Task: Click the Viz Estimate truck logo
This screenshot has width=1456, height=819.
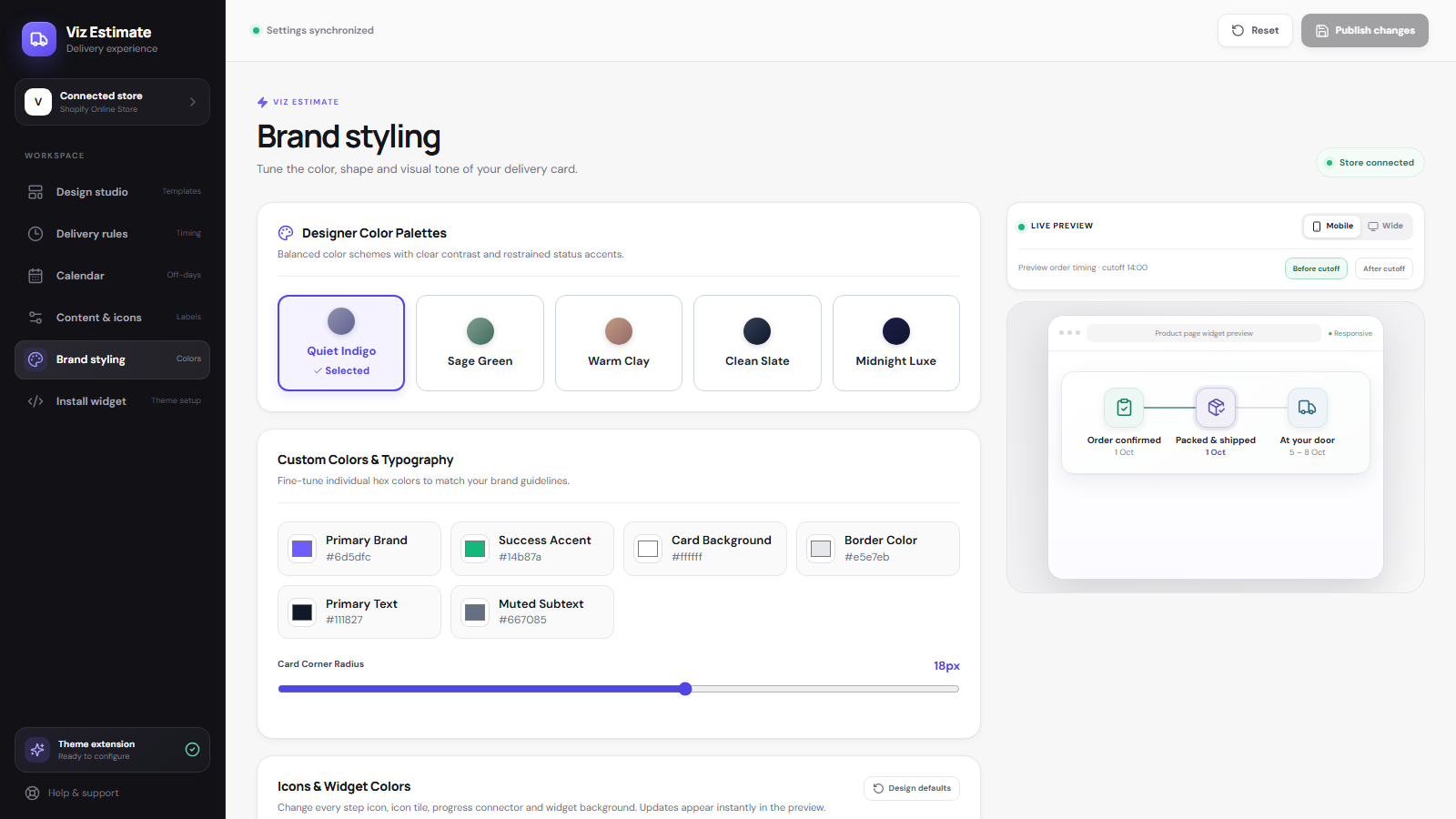Action: [x=39, y=39]
